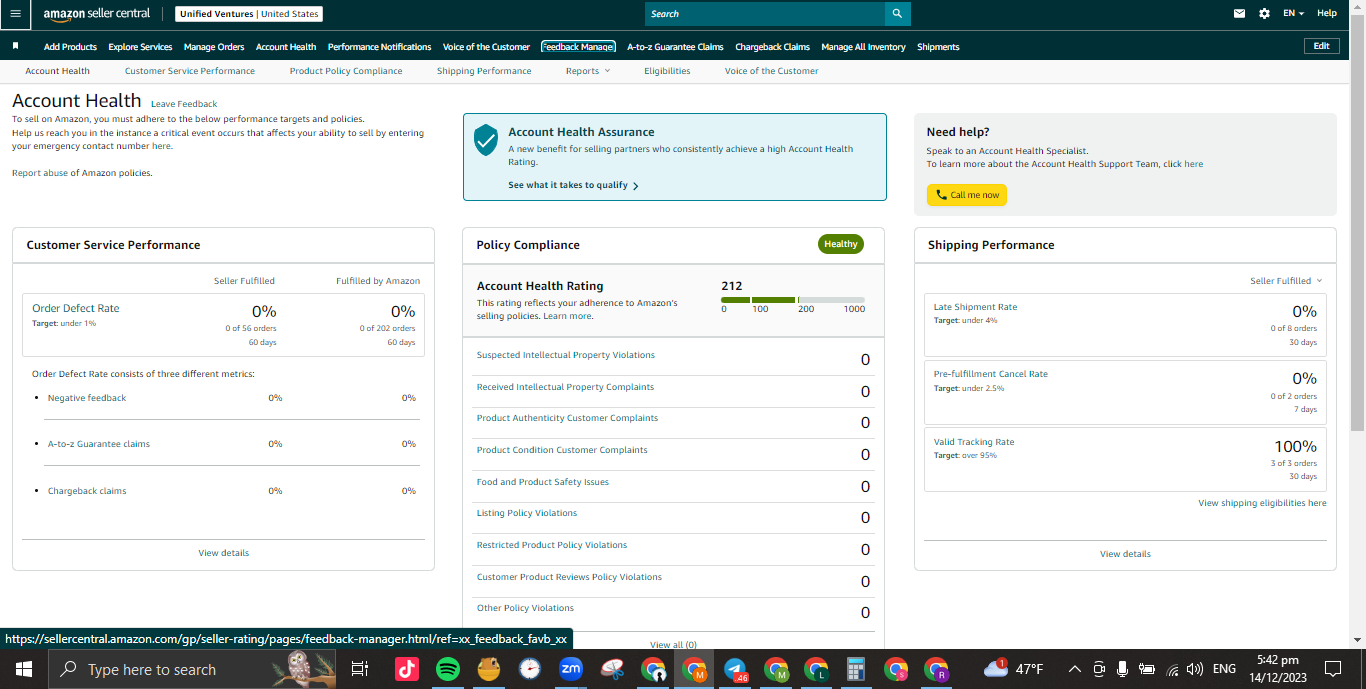Click View details under Customer Service Performance
This screenshot has width=1366, height=689.
[224, 553]
